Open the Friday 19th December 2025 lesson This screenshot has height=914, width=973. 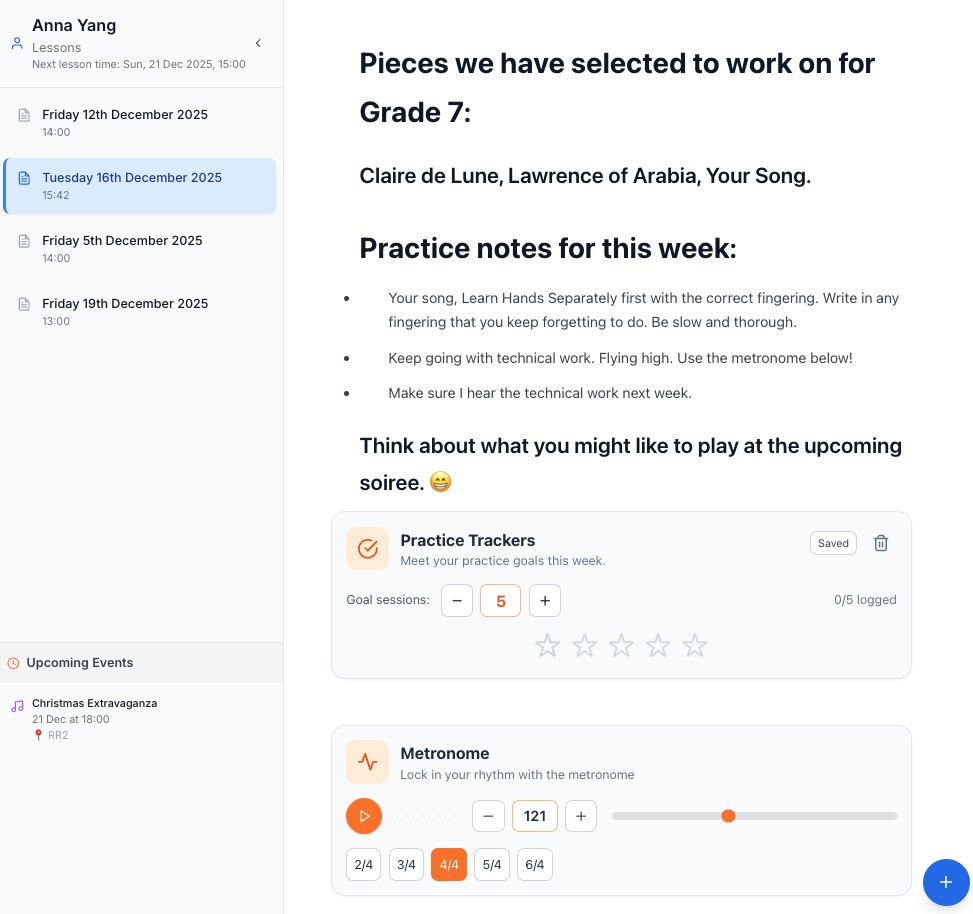[x=125, y=311]
